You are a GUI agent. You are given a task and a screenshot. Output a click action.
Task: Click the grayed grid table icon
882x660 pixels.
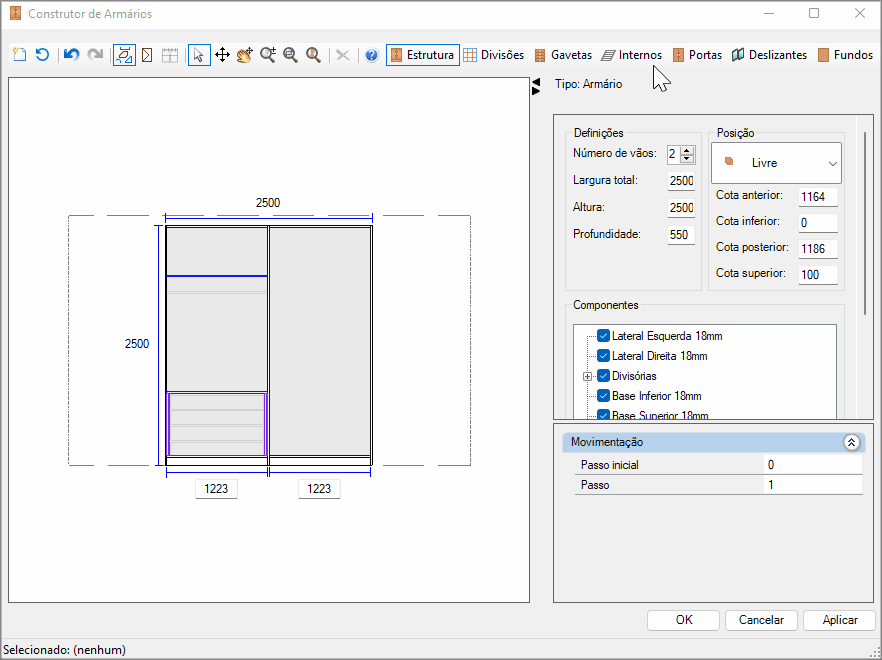point(170,55)
